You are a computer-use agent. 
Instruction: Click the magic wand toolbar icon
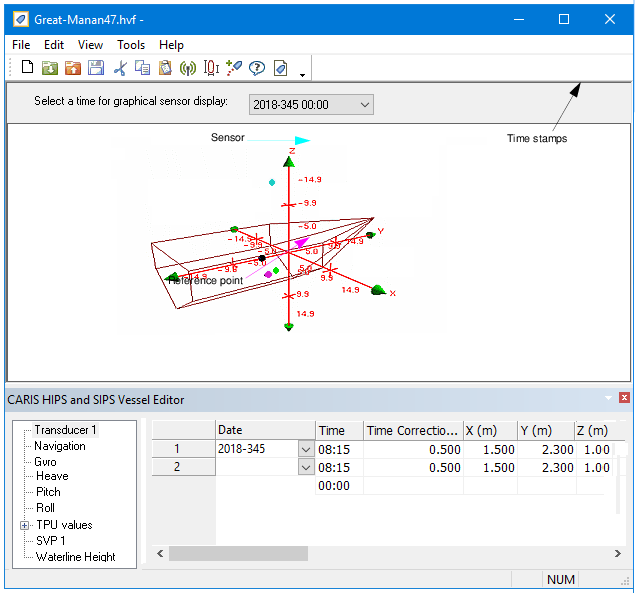tap(234, 68)
